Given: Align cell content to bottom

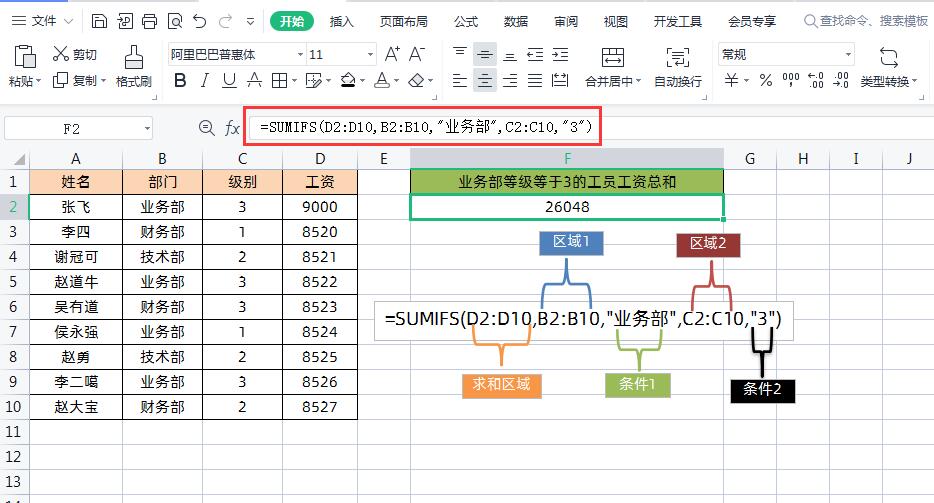Looking at the screenshot, I should tap(510, 55).
